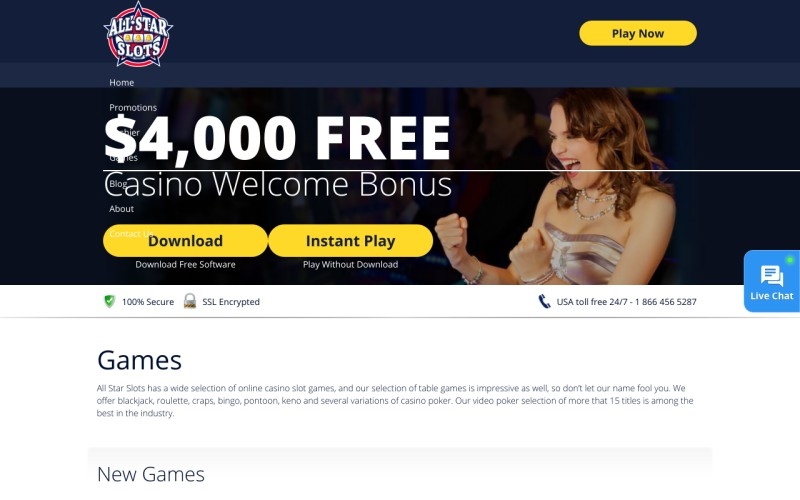Click the USA toll free phone number
This screenshot has height=500, width=800.
point(626,302)
